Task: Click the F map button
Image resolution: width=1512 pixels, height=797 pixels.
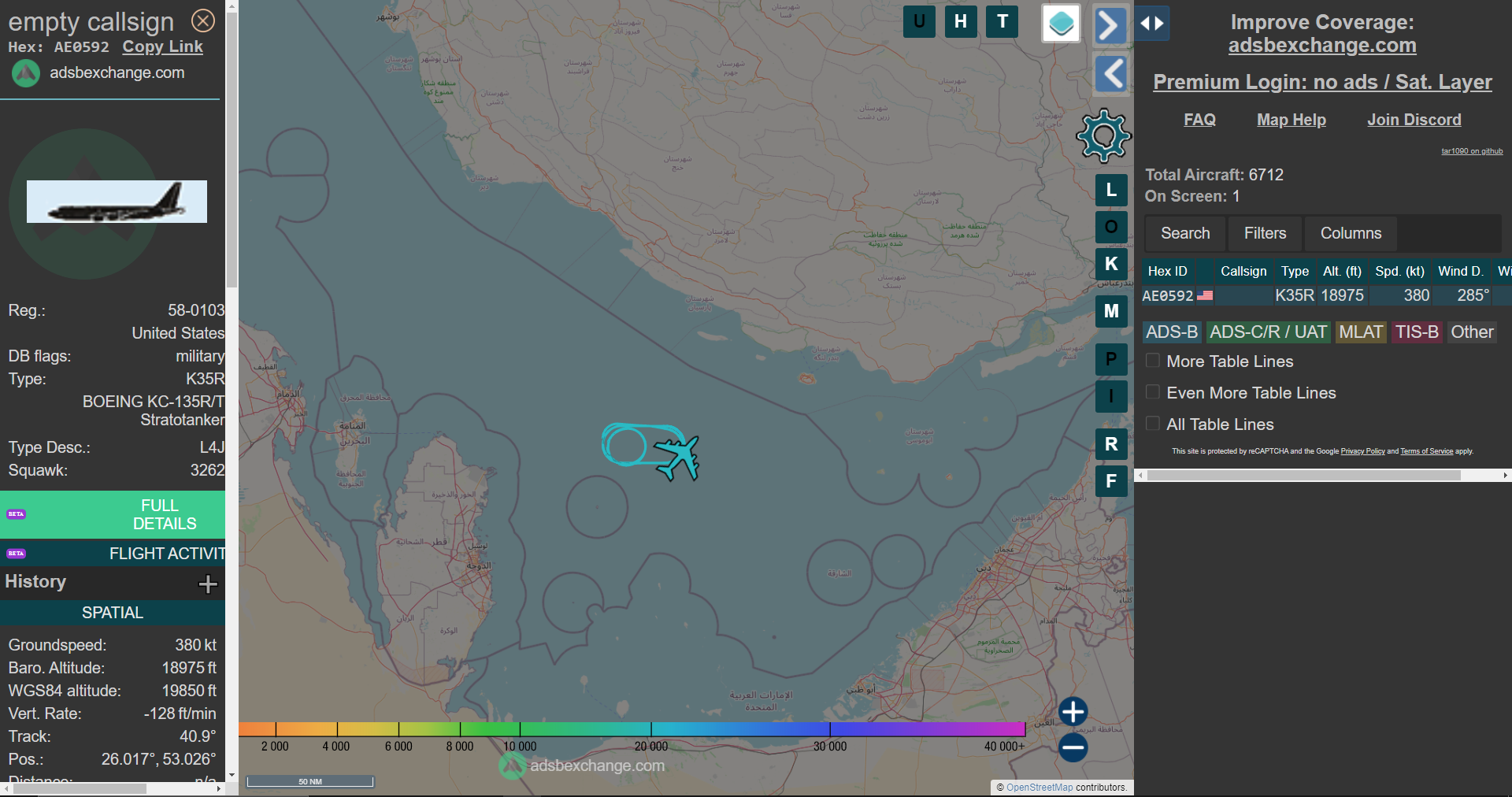Action: pos(1111,481)
